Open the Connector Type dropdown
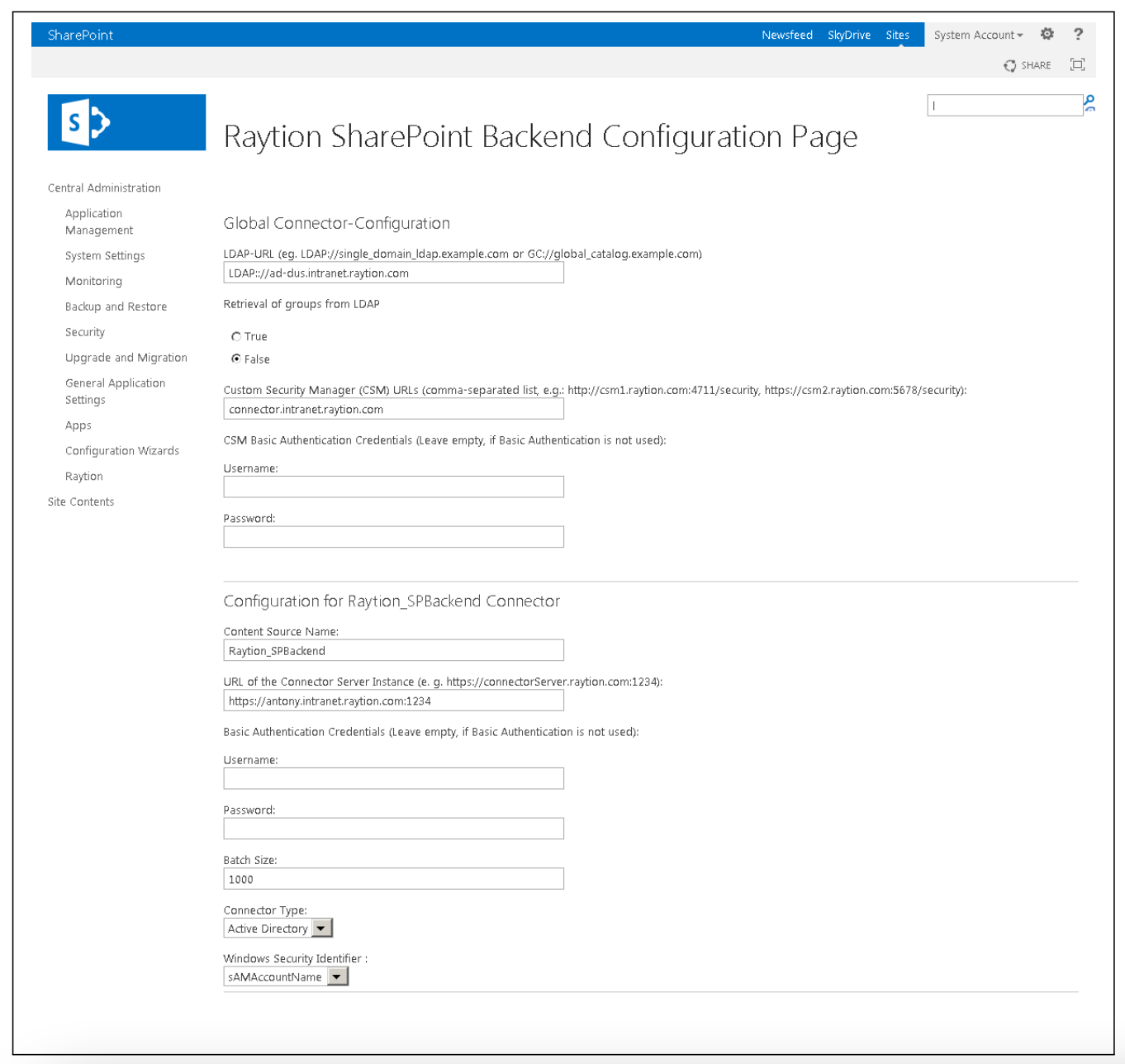The width and height of the screenshot is (1125, 1064). 321,929
